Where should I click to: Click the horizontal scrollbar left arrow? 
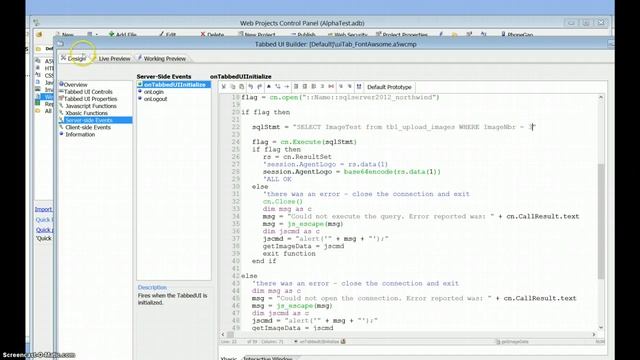[x=223, y=334]
